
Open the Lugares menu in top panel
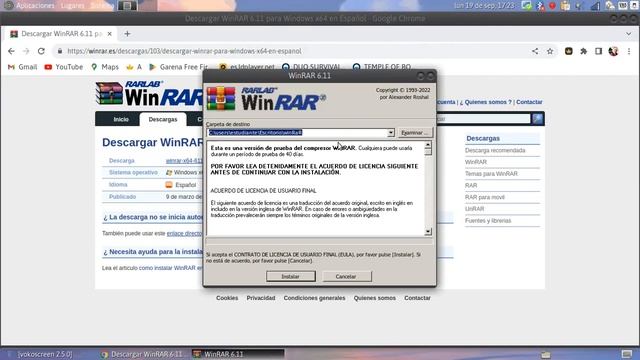pyautogui.click(x=72, y=6)
